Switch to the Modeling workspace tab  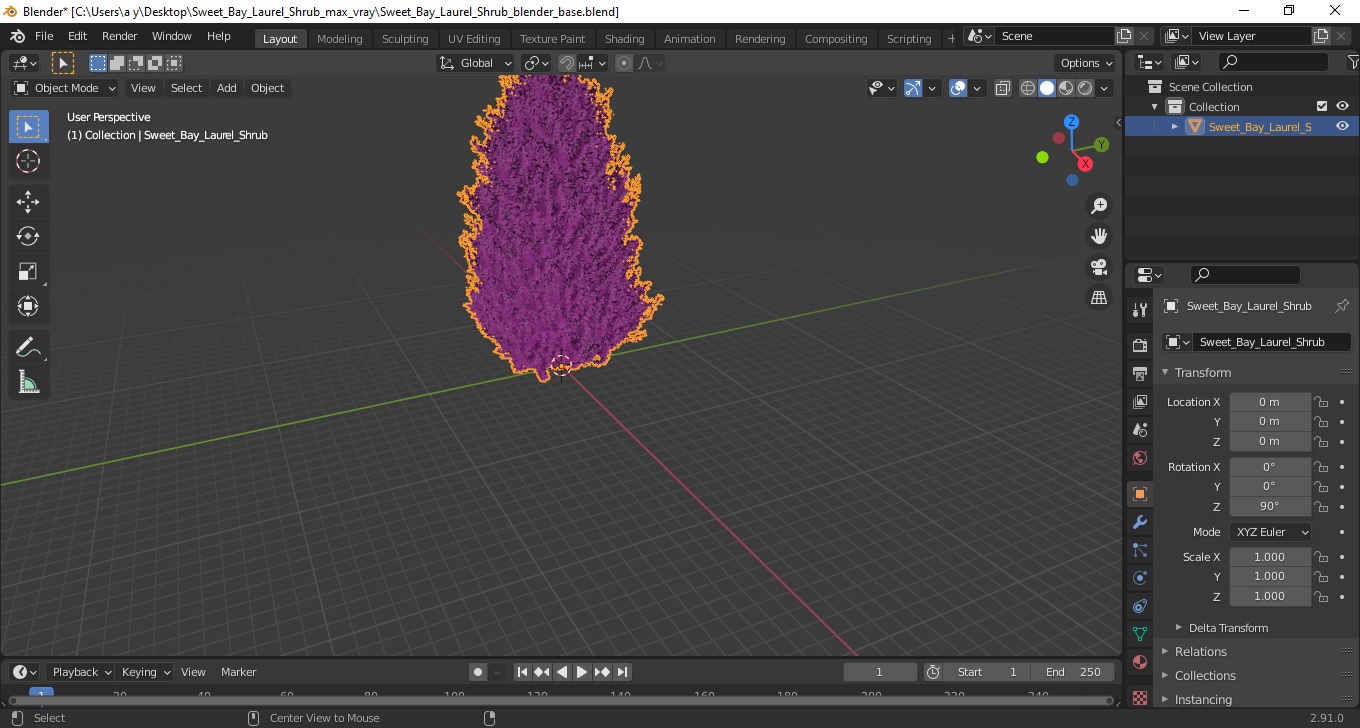pyautogui.click(x=339, y=38)
